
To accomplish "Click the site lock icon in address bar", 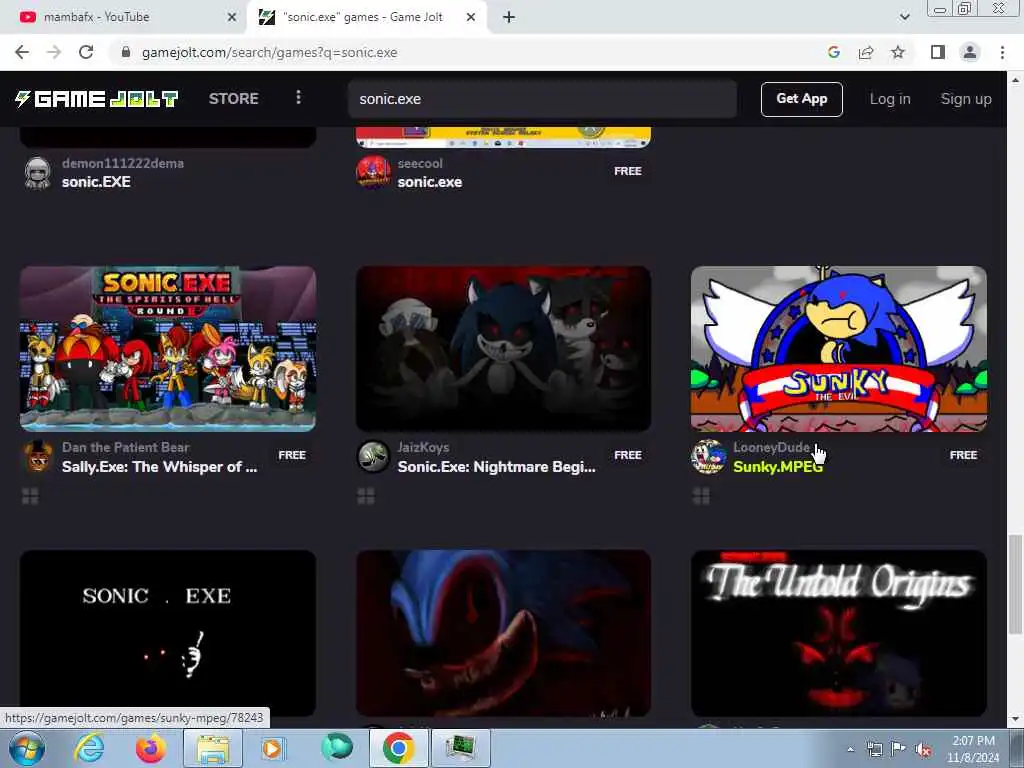I will click(x=126, y=52).
